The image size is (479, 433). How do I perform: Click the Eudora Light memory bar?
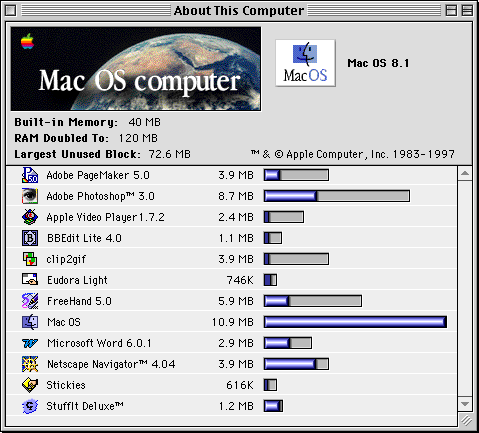pyautogui.click(x=270, y=280)
